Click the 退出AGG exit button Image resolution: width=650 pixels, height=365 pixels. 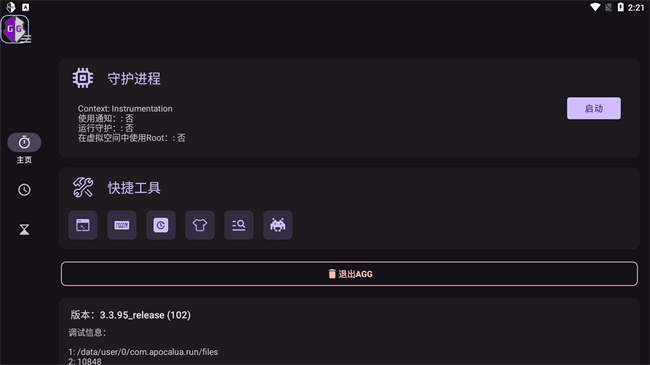(x=349, y=274)
